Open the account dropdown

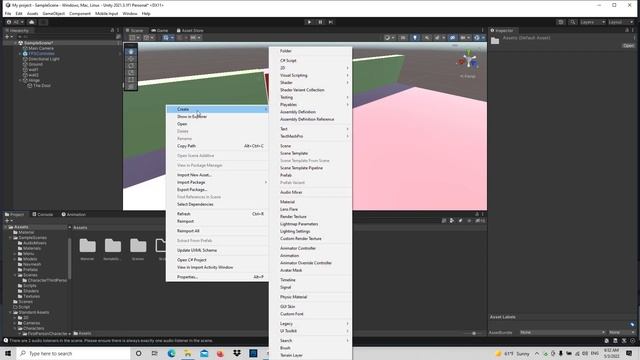16,22
